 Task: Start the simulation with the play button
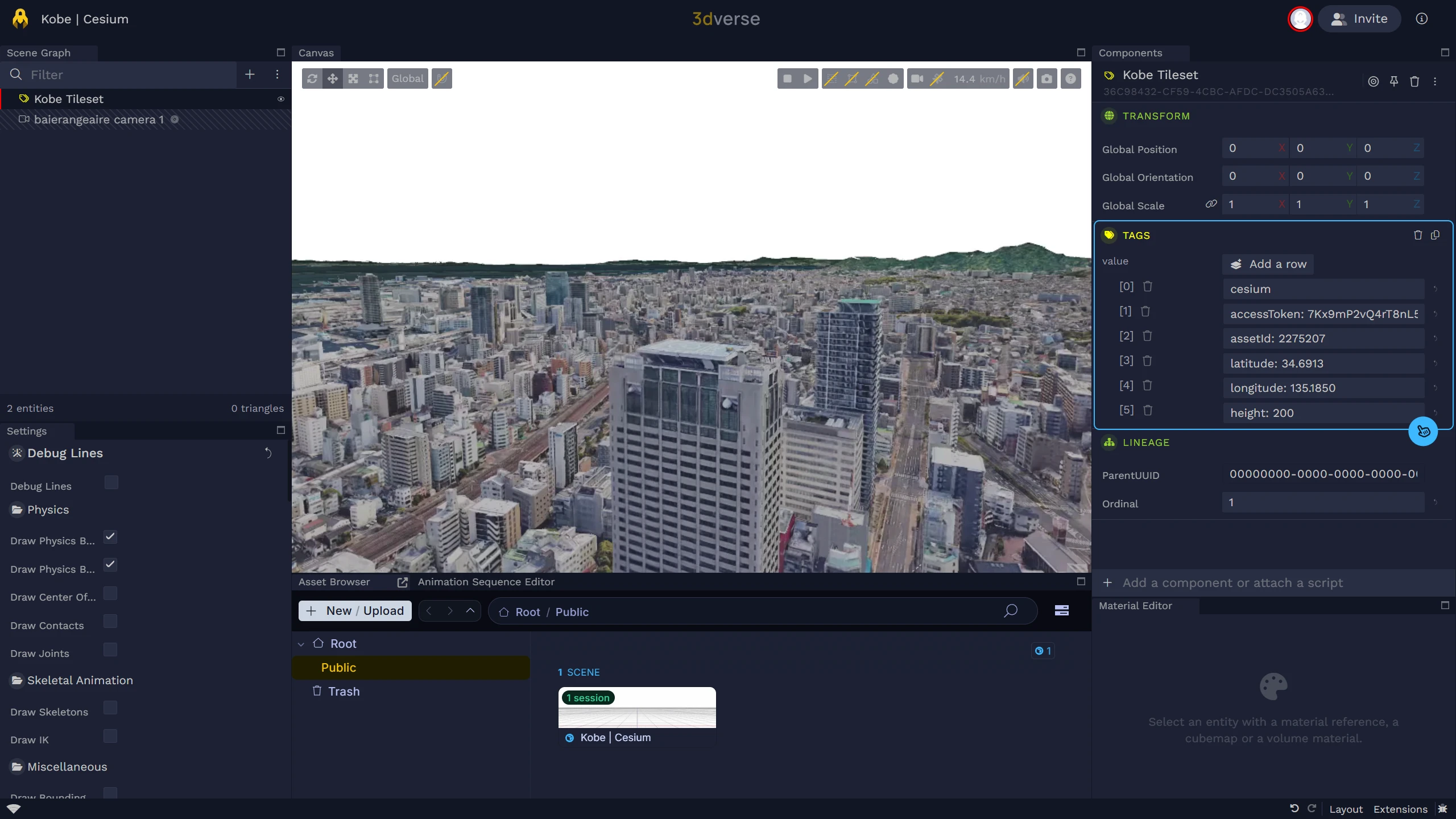[808, 78]
